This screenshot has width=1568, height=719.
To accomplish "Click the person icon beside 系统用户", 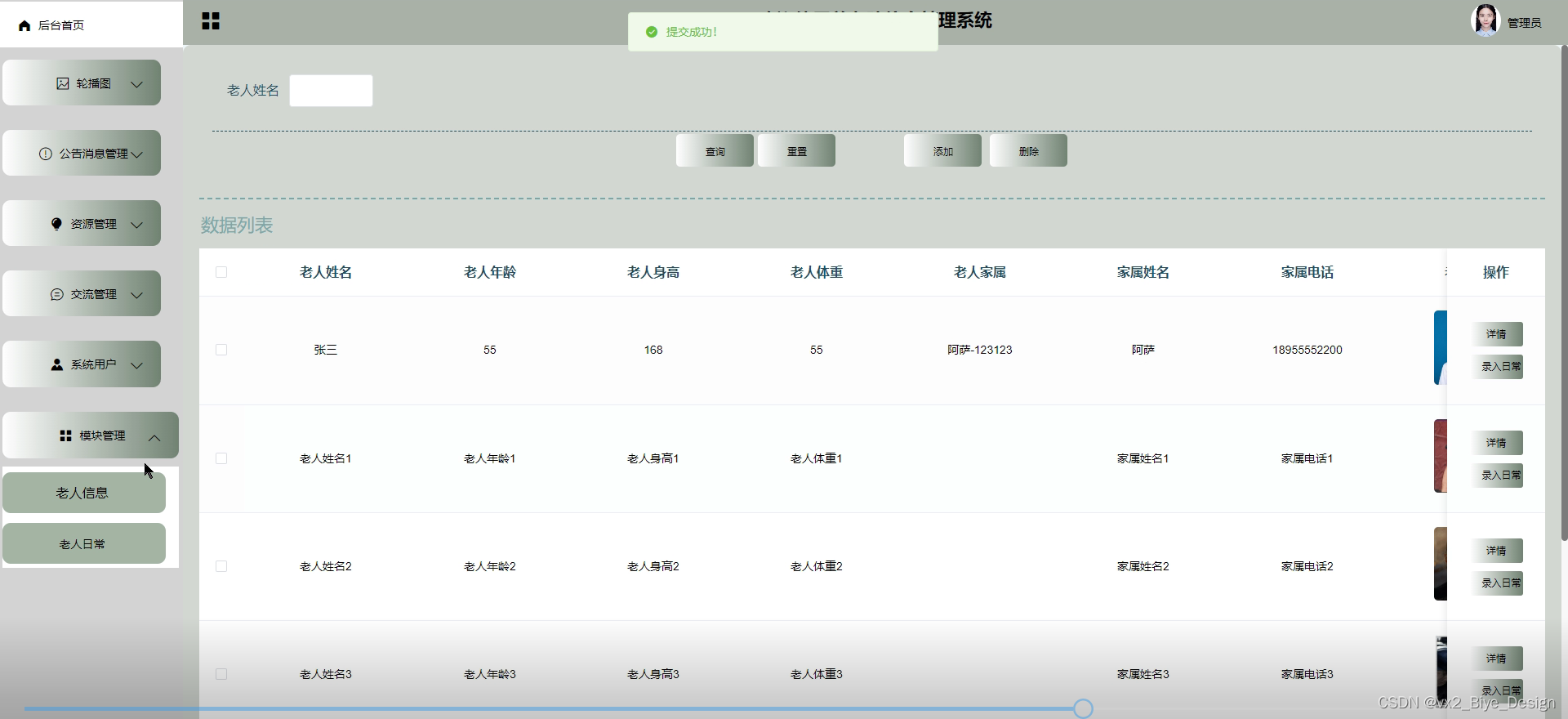I will 57,364.
